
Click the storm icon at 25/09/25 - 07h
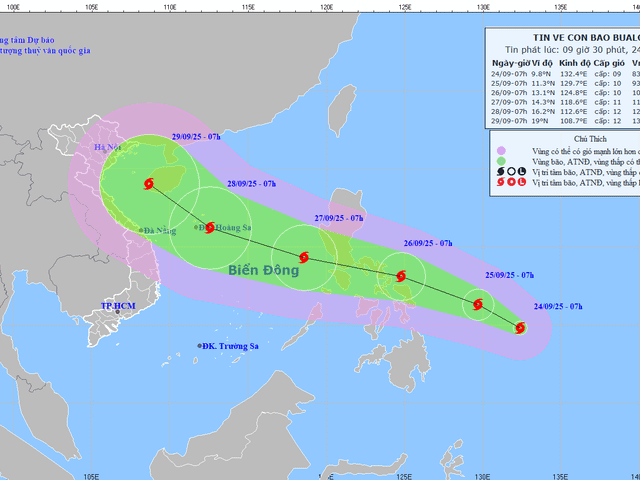click(x=479, y=304)
